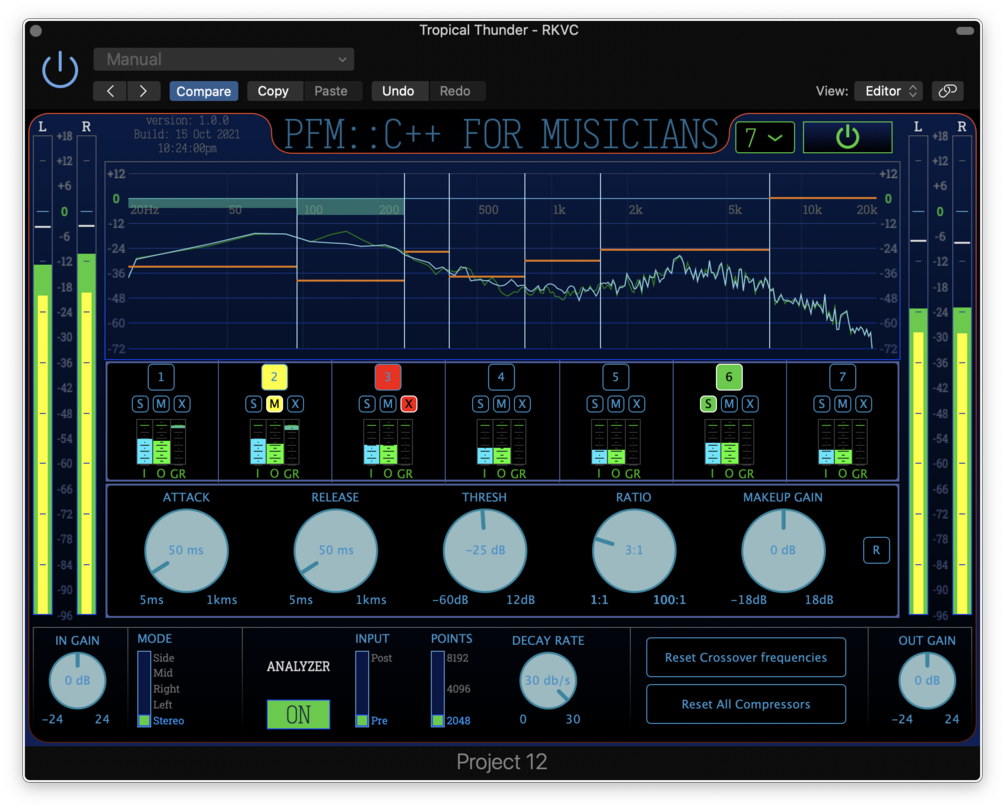
Task: Select green band 6 number button
Action: tap(729, 377)
